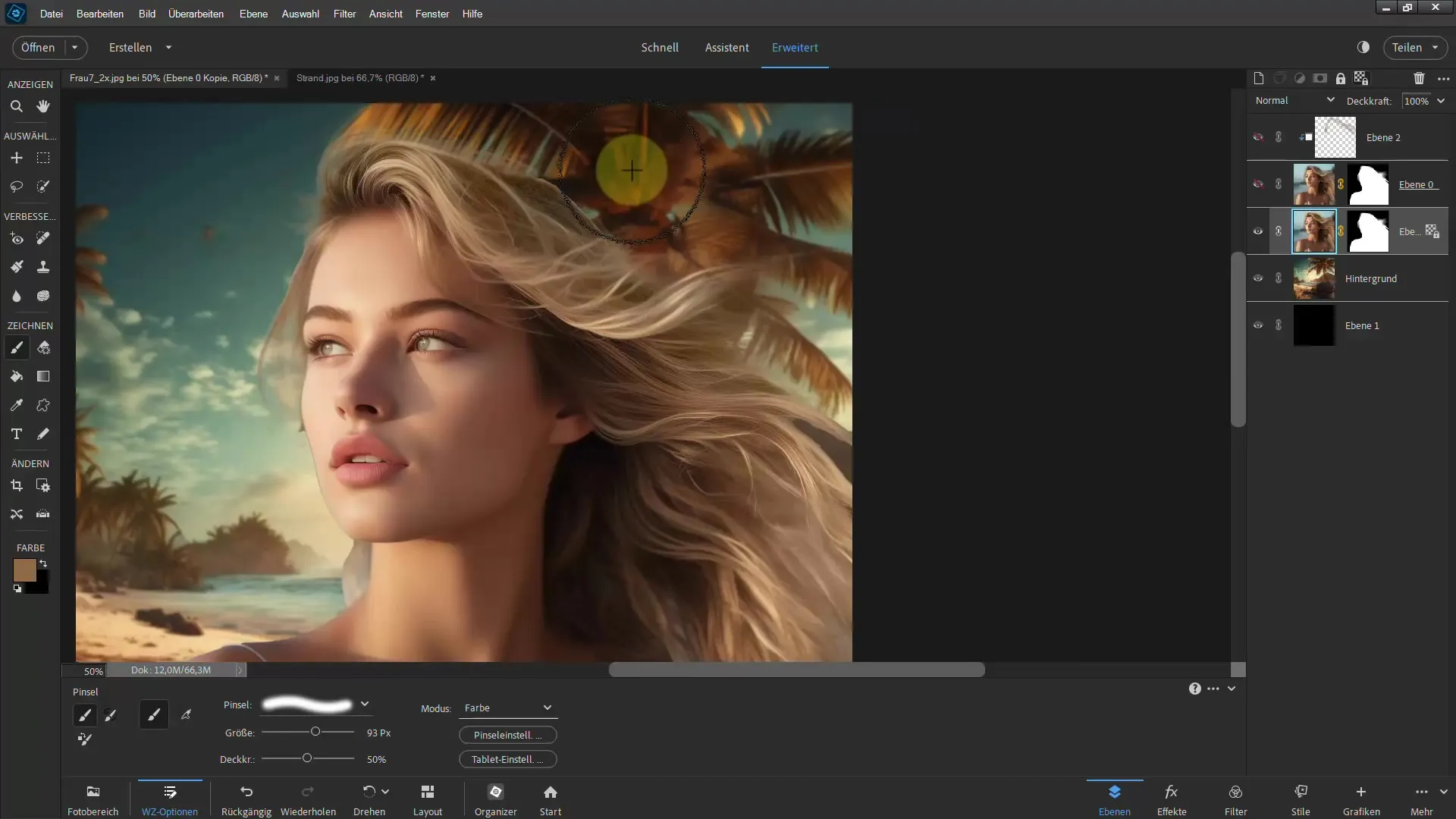The width and height of the screenshot is (1456, 819).
Task: Select the Sponge tool
Action: click(43, 296)
